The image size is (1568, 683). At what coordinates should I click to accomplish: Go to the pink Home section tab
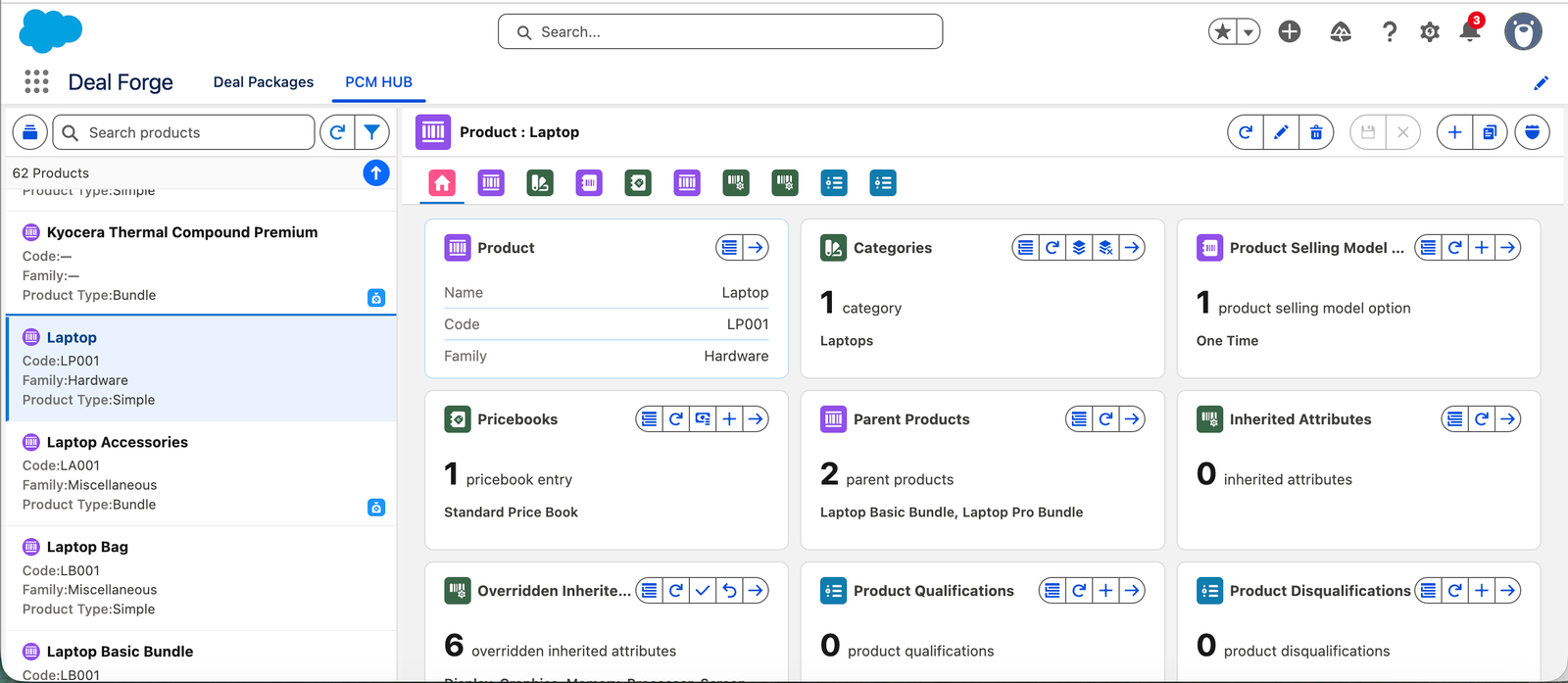[442, 183]
